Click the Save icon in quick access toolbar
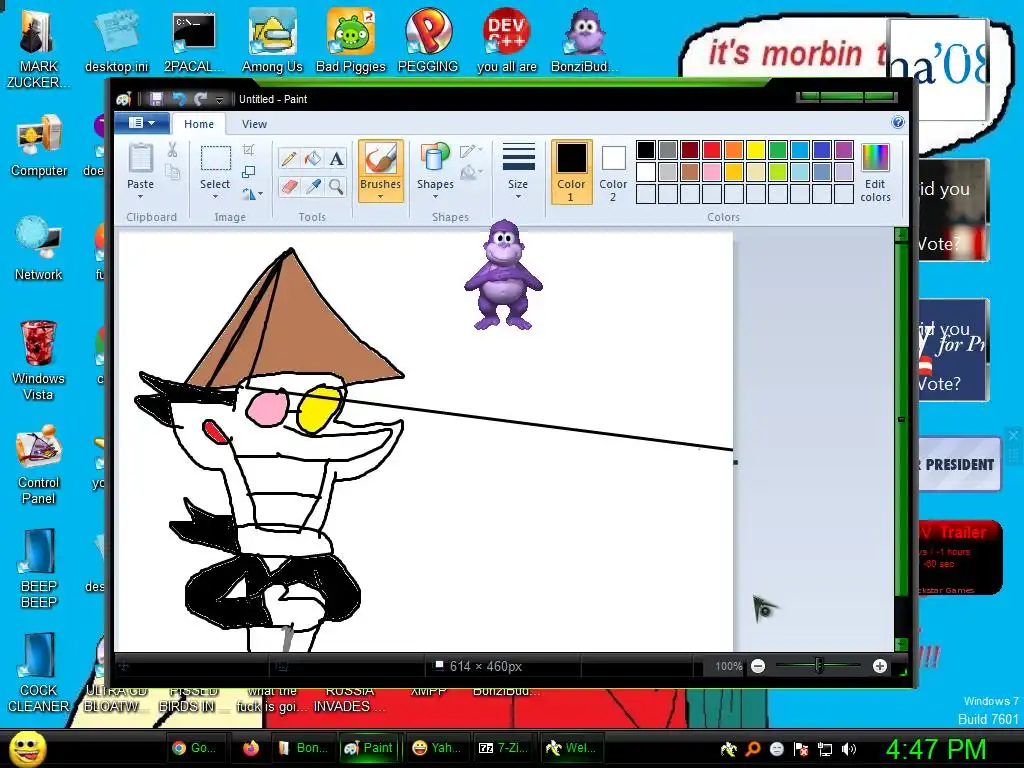1024x768 pixels. pos(156,99)
